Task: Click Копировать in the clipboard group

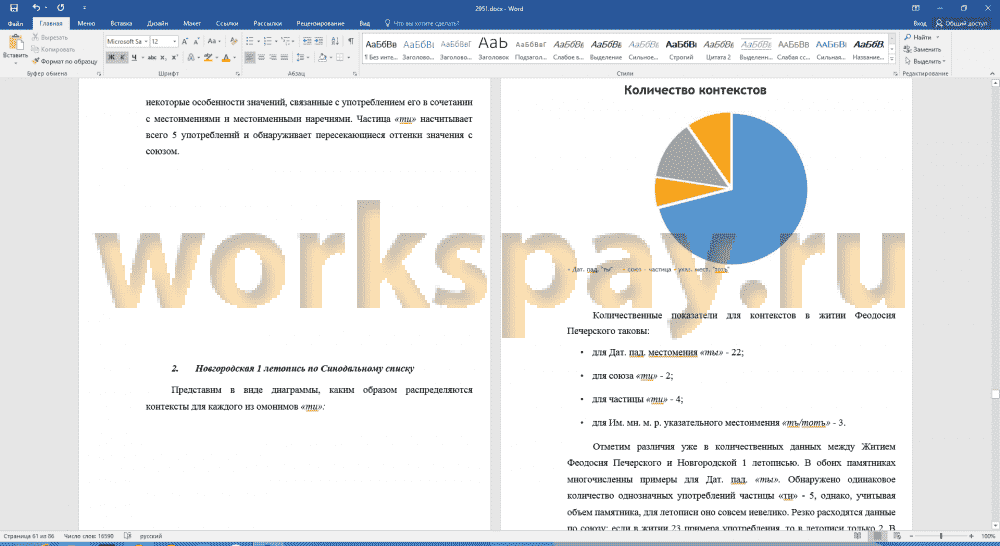Action: coord(54,50)
